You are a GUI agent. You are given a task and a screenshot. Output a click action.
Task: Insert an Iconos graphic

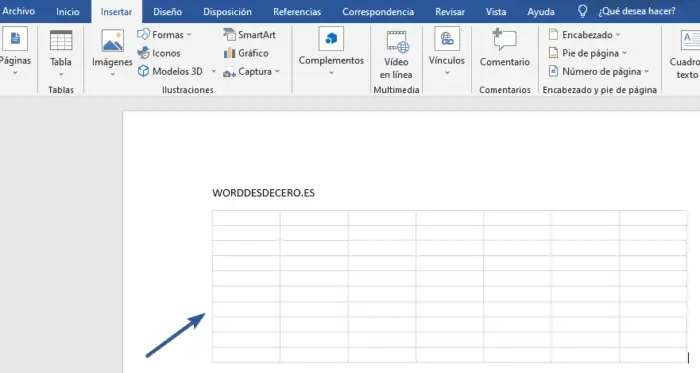tap(159, 53)
